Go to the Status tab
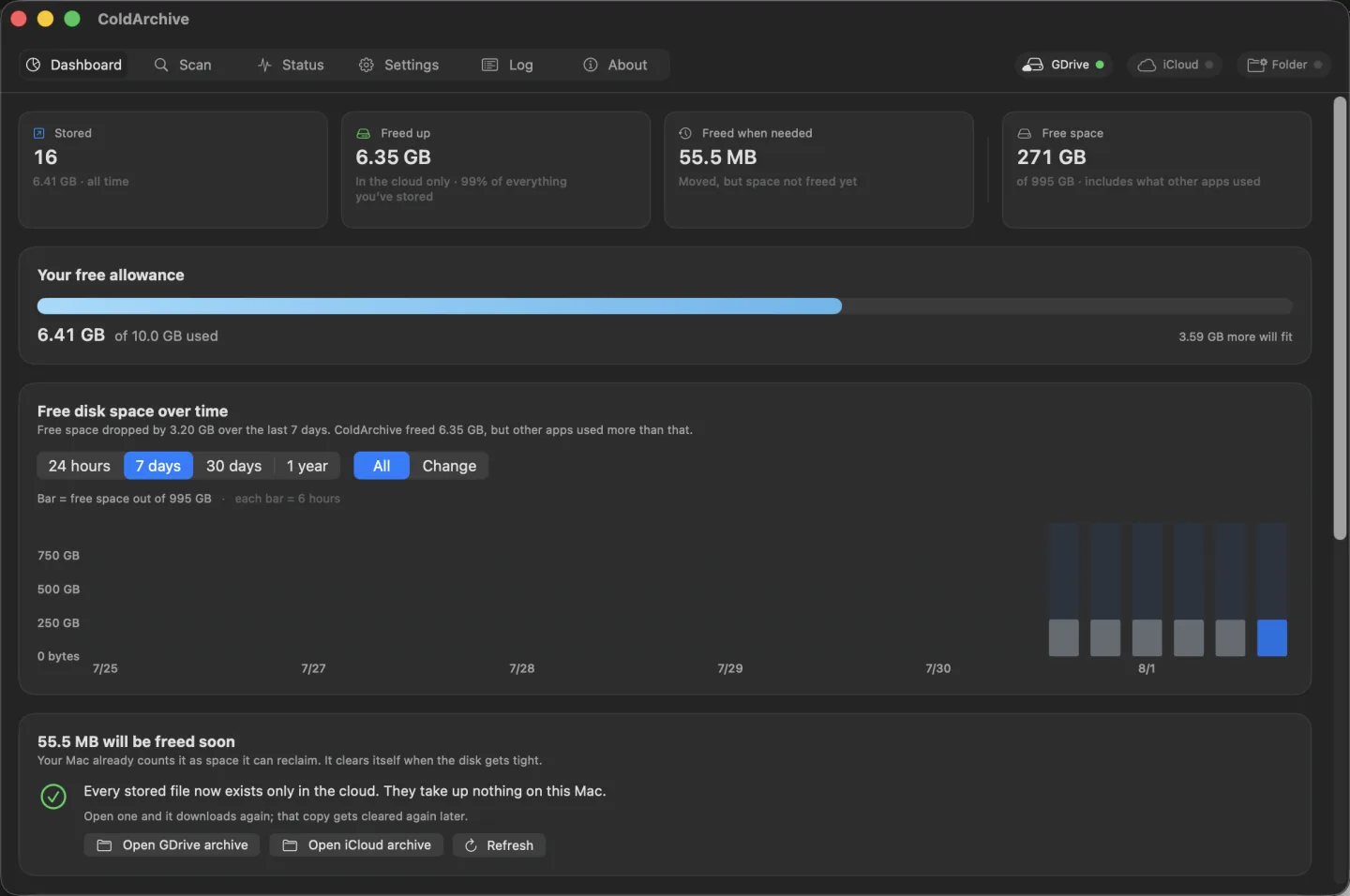 tap(291, 65)
